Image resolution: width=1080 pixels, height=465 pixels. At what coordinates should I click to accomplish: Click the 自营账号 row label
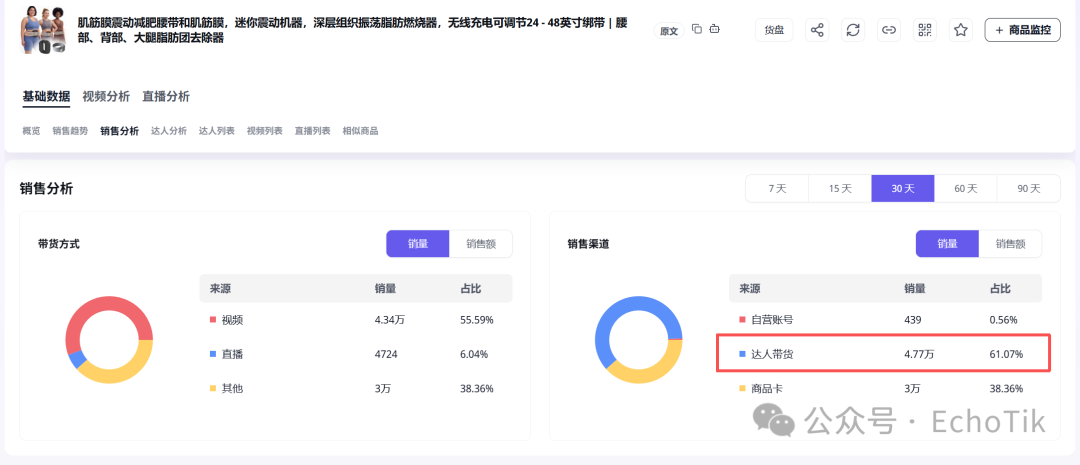coord(772,320)
